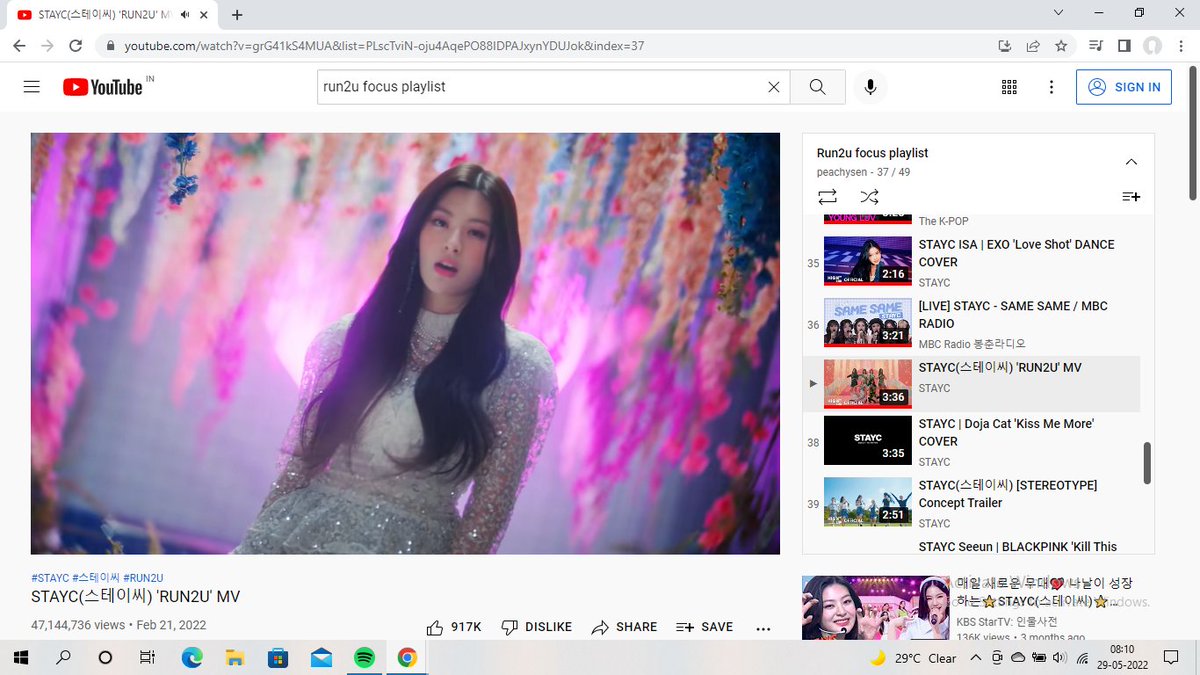1200x675 pixels.
Task: Mute the tab via speaker icon
Action: (x=185, y=15)
